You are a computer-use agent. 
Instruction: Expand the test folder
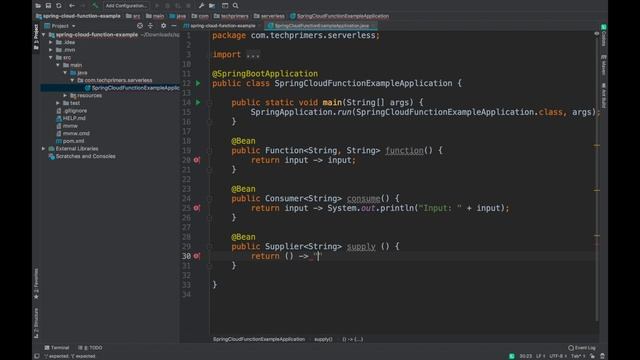(58, 103)
